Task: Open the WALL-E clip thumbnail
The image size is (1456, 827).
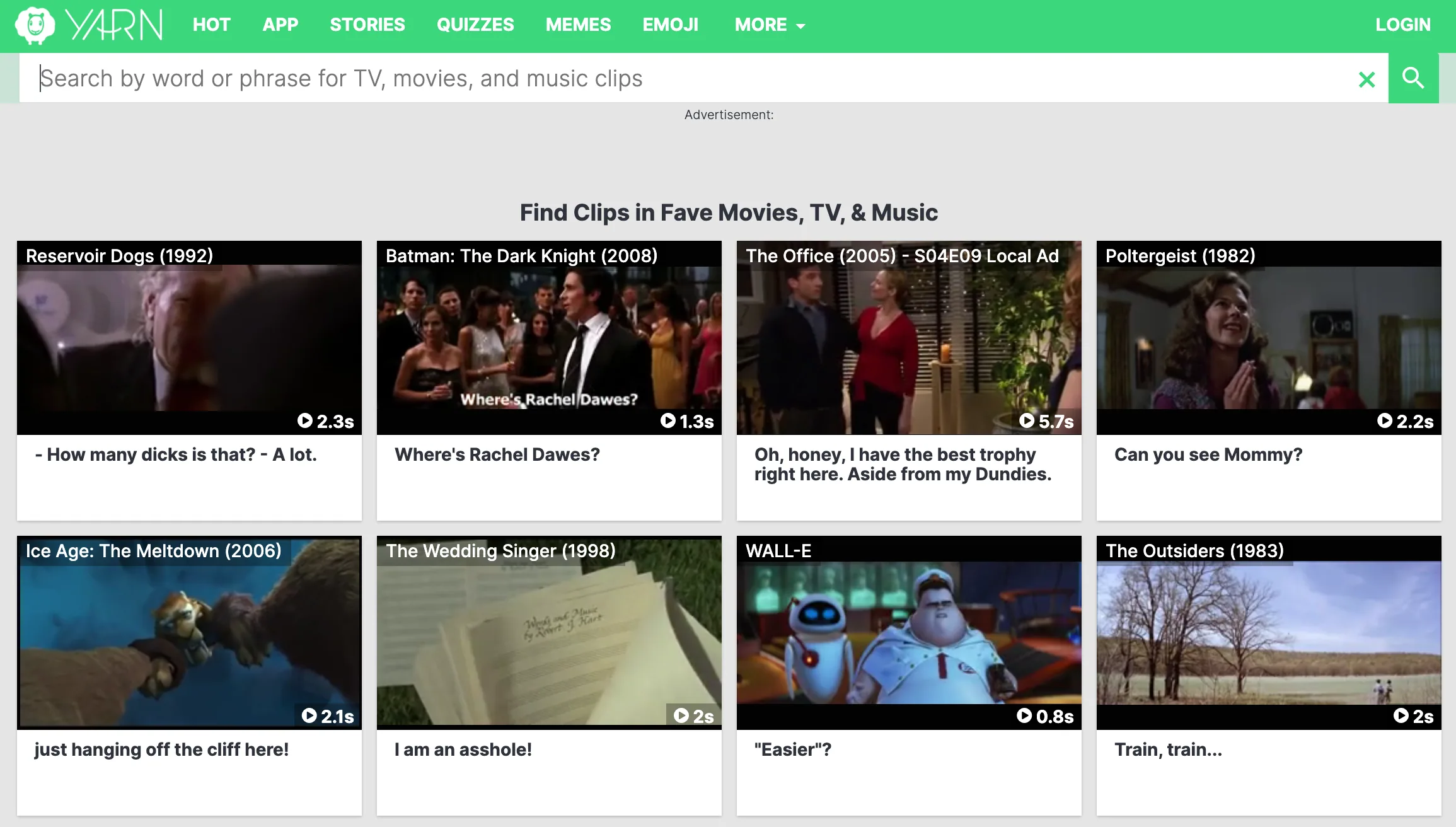Action: 909,633
